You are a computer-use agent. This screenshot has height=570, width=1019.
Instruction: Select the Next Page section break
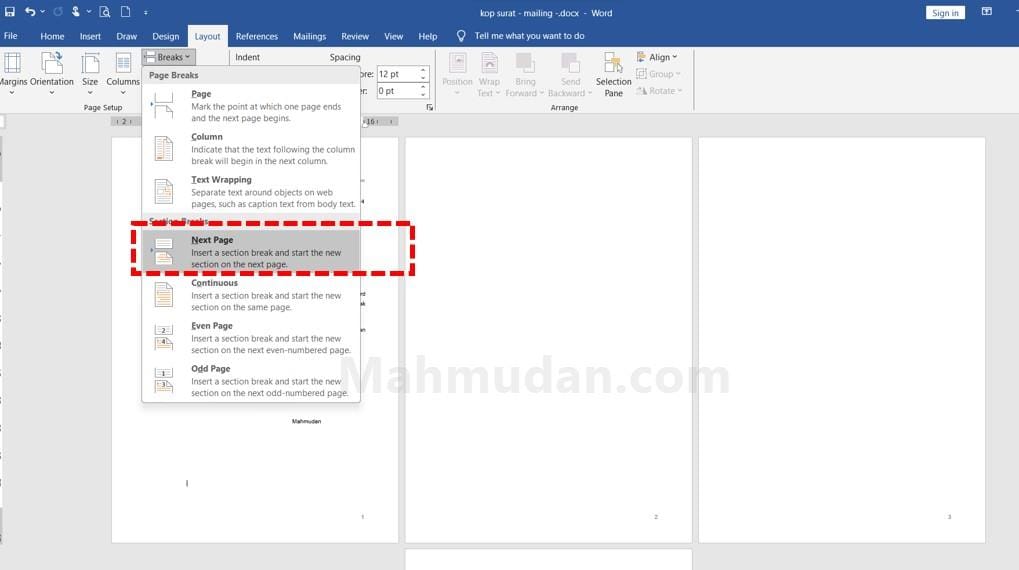(251, 251)
